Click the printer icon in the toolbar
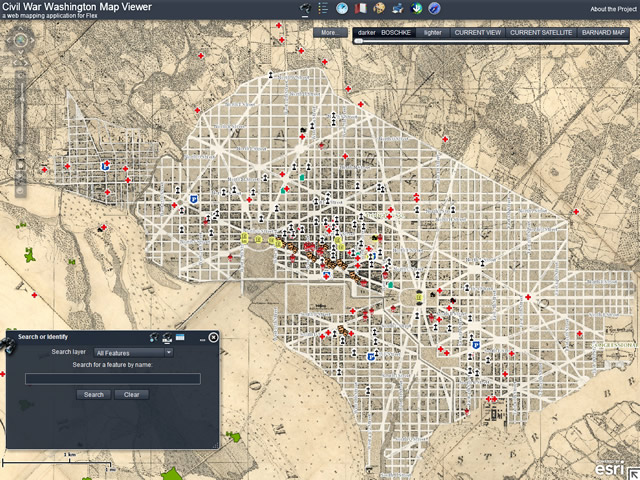 point(399,8)
